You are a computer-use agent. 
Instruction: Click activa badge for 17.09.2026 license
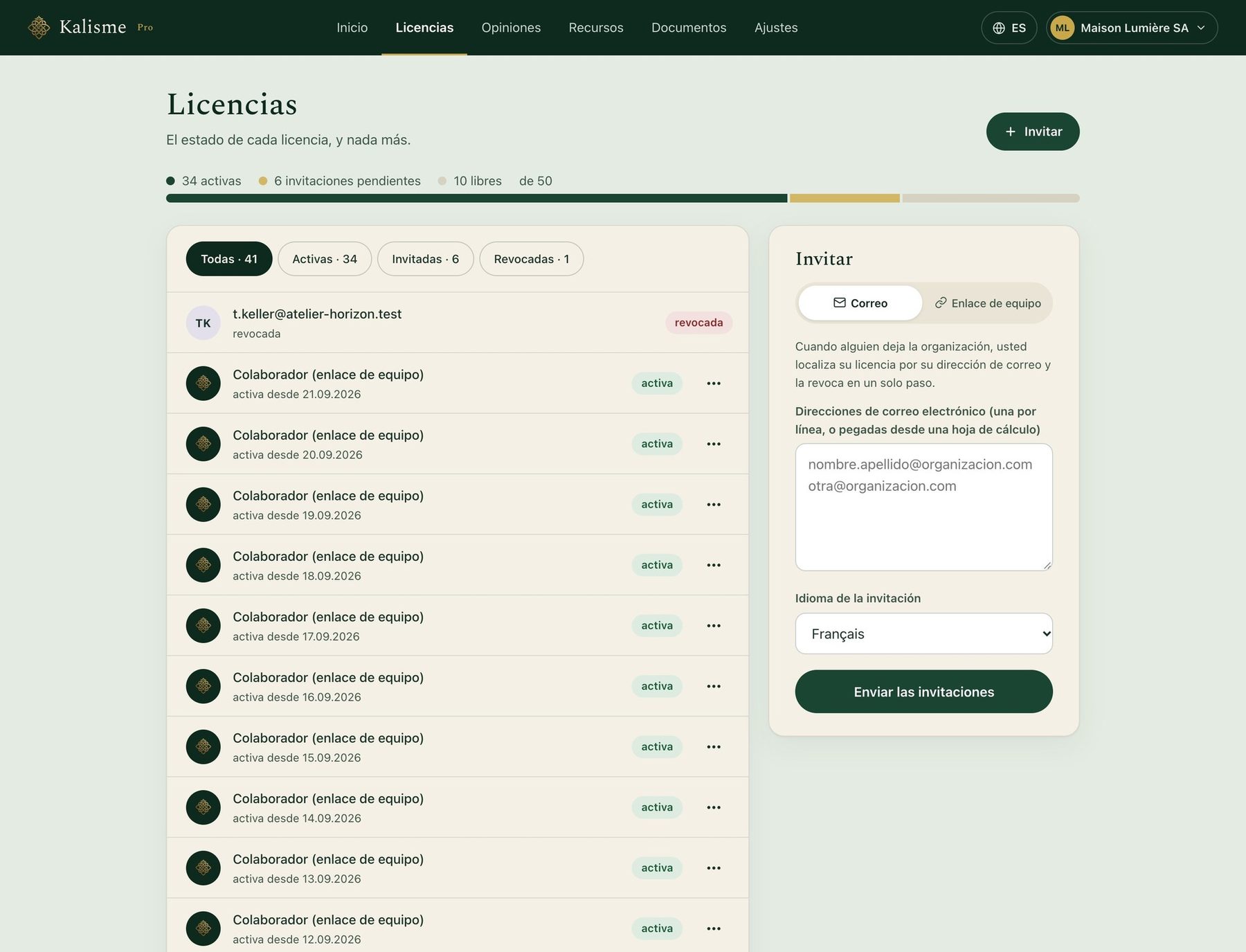pos(657,626)
